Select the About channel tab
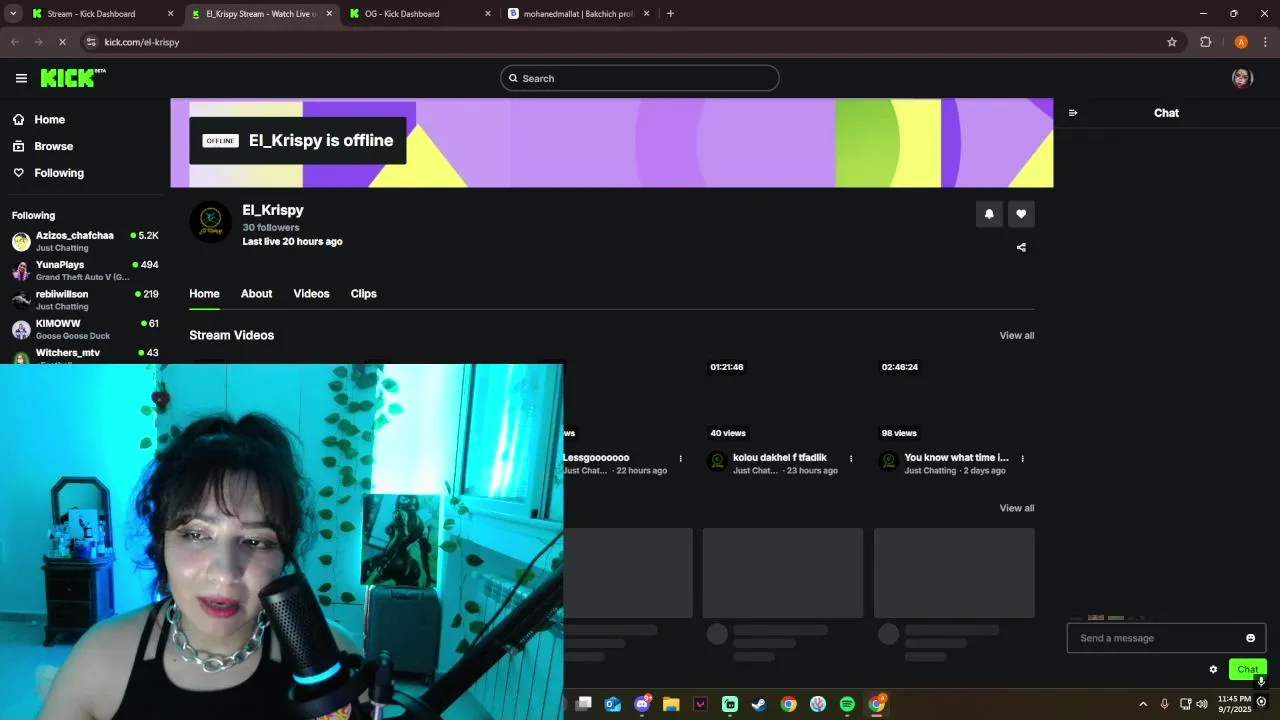 (256, 293)
